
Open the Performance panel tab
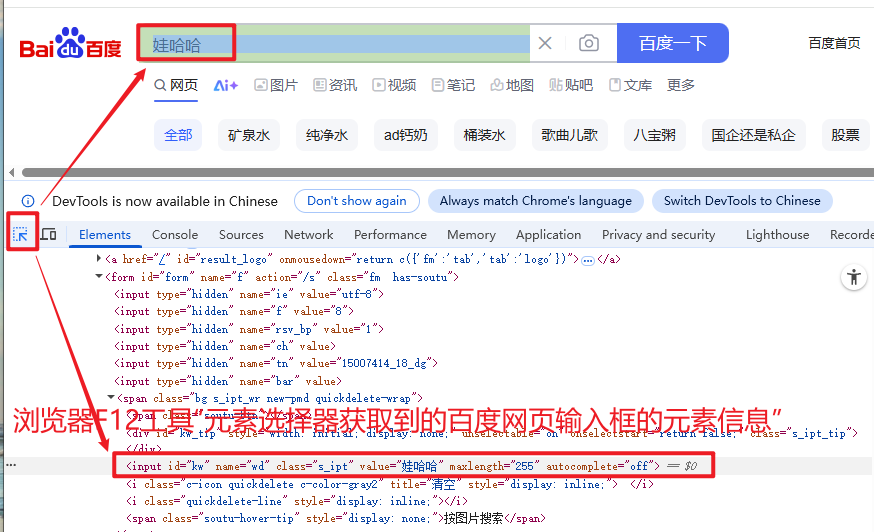(x=390, y=235)
